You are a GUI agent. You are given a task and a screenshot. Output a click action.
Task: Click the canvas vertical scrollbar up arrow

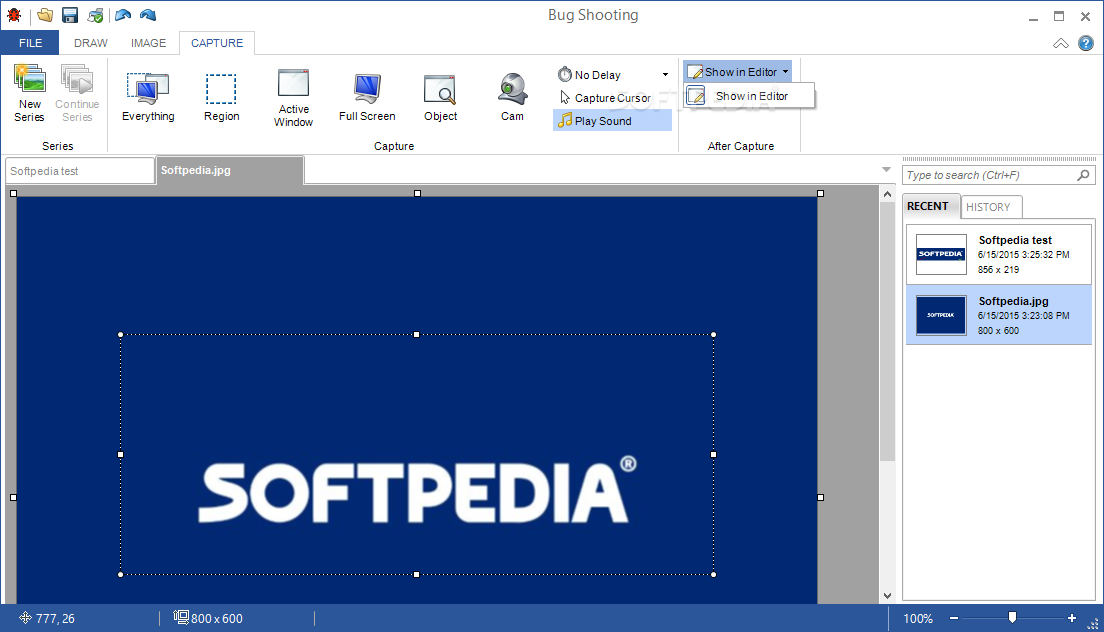pyautogui.click(x=887, y=194)
